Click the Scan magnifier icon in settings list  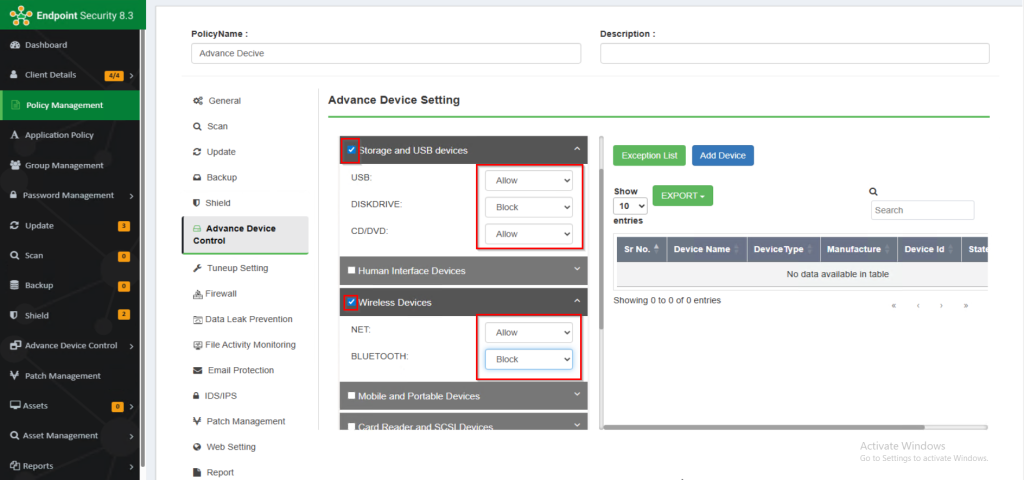(x=198, y=127)
